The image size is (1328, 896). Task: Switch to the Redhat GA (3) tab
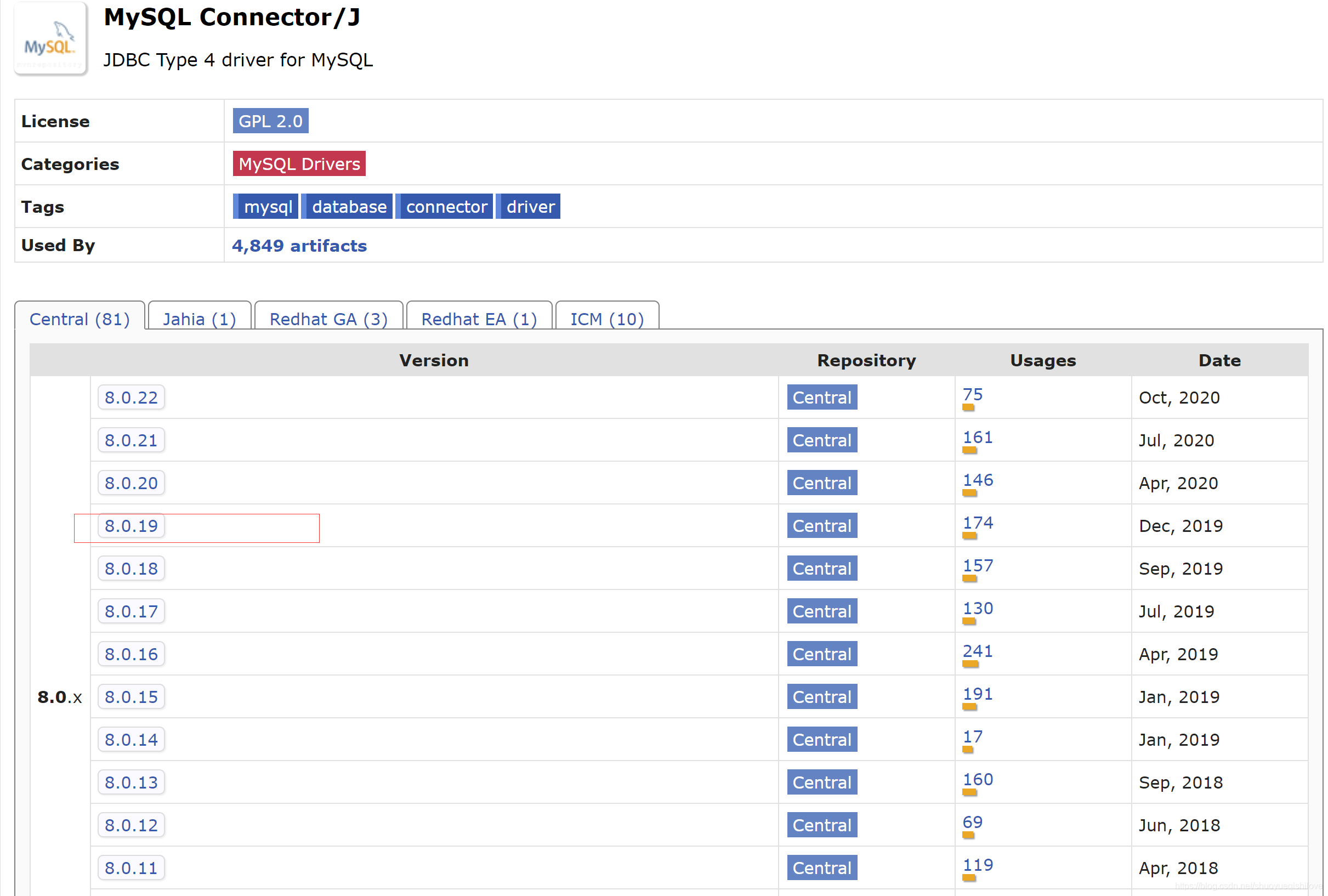tap(328, 319)
